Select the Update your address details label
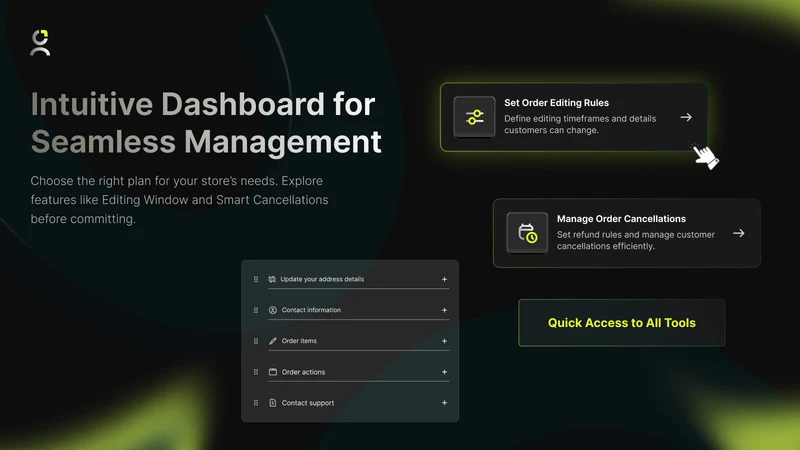This screenshot has height=450, width=800. (322, 279)
